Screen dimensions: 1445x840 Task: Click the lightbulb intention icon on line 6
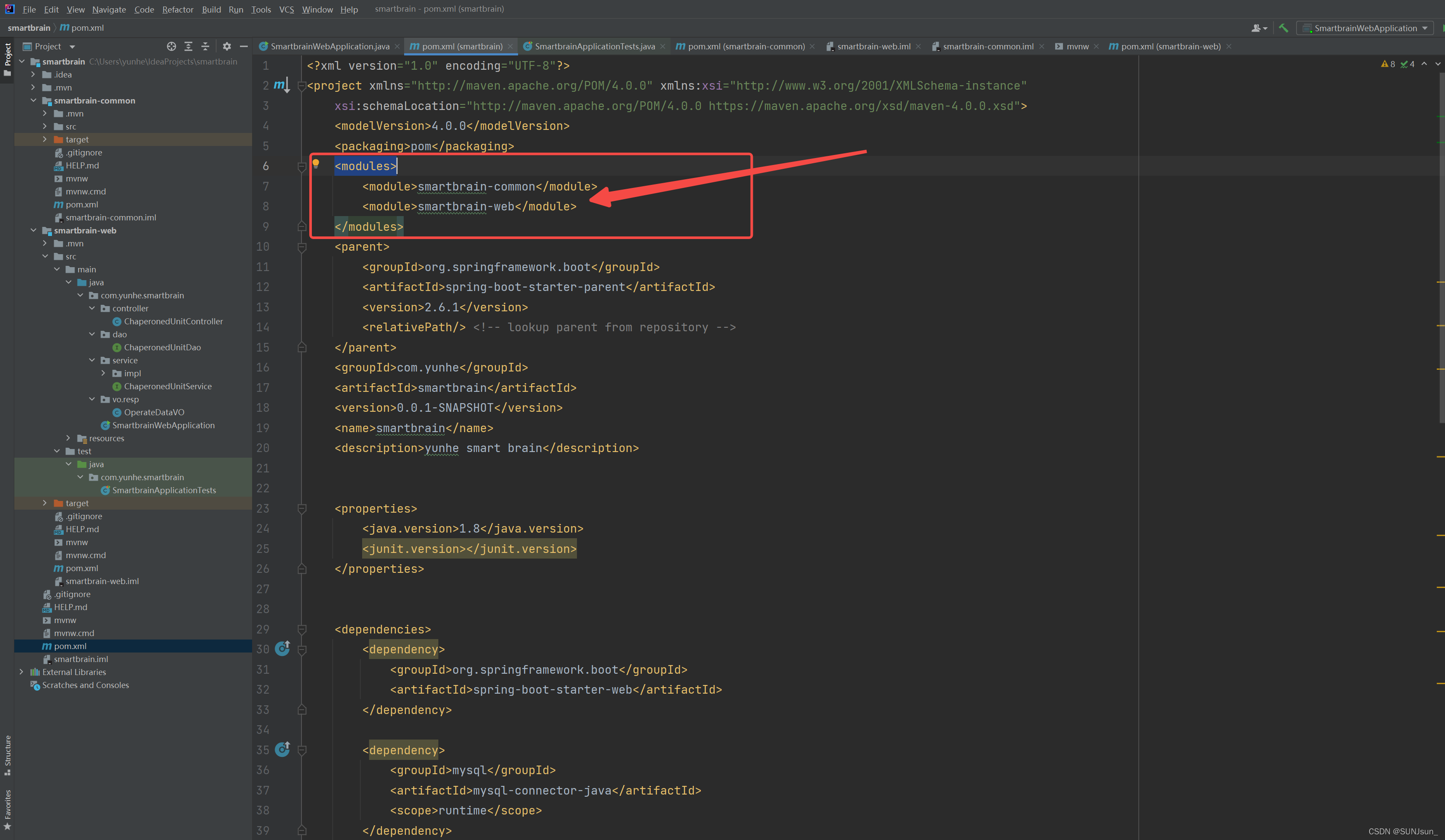[x=315, y=165]
